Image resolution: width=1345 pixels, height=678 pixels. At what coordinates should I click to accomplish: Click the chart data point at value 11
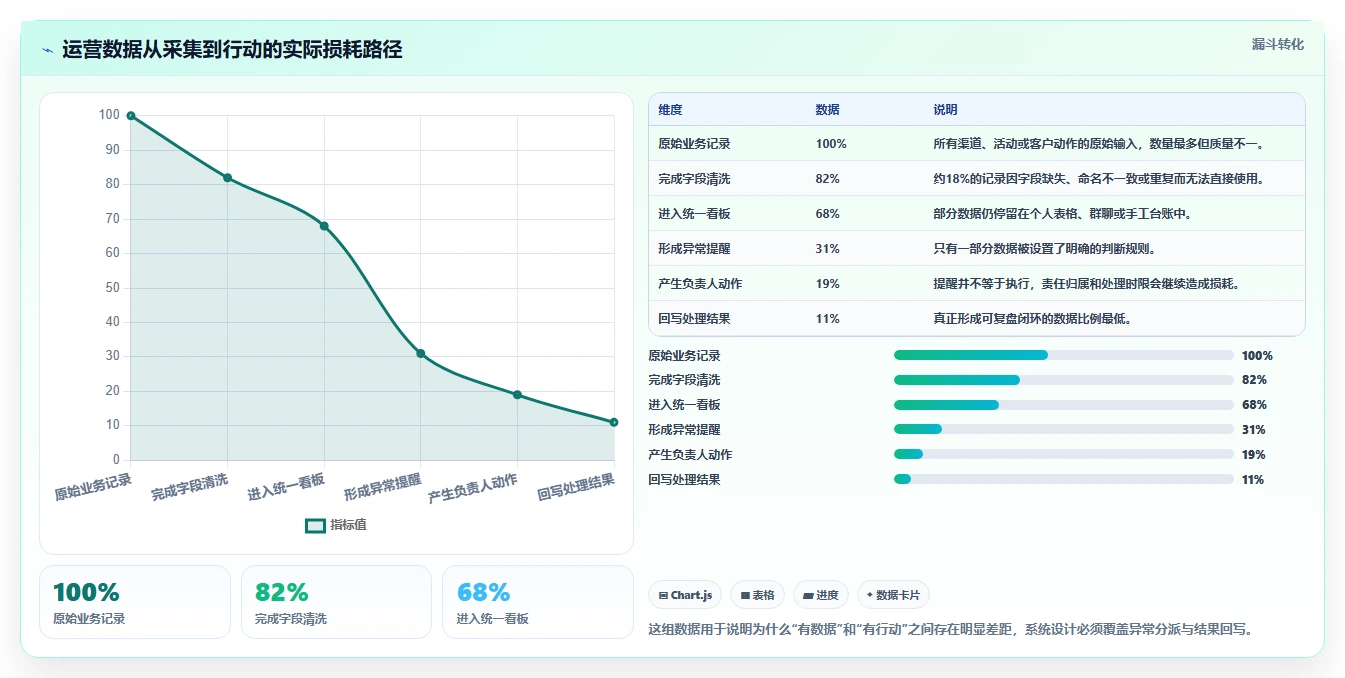tap(613, 422)
